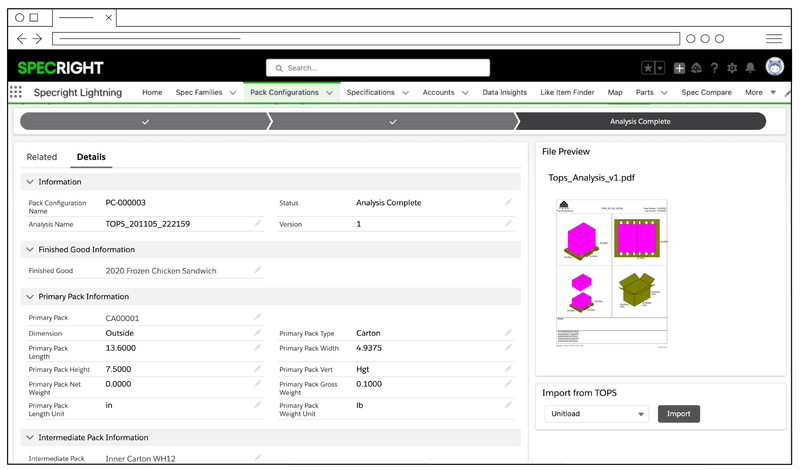Open Parts dropdown chevron
This screenshot has height=470, width=800.
664,93
